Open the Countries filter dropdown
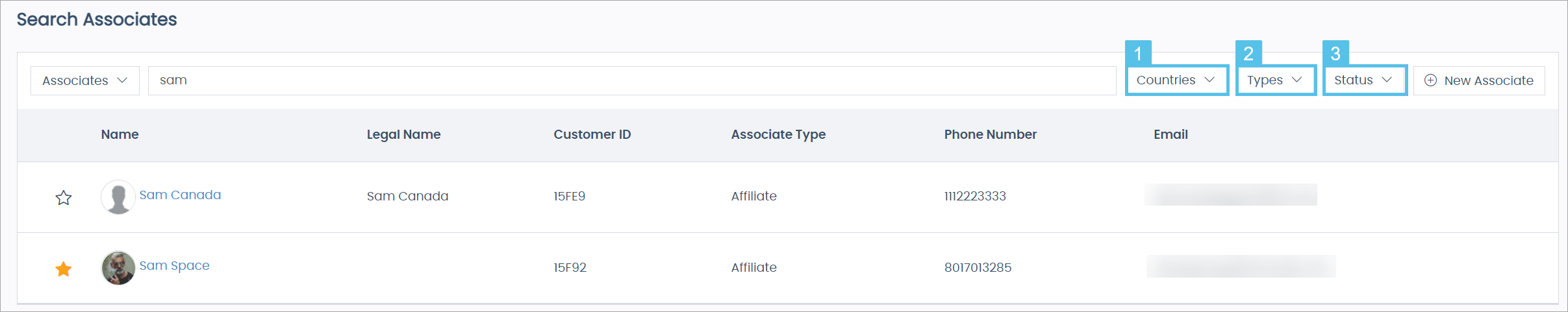 (x=1176, y=80)
